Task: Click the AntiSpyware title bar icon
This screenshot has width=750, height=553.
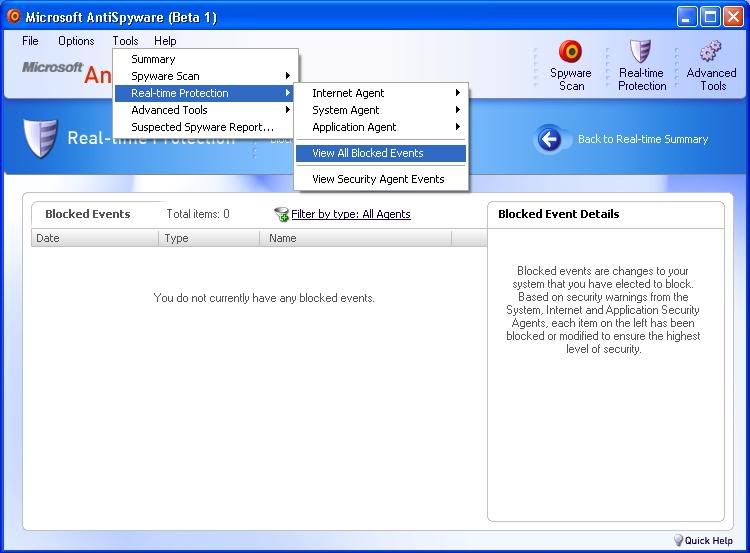Action: (x=14, y=17)
